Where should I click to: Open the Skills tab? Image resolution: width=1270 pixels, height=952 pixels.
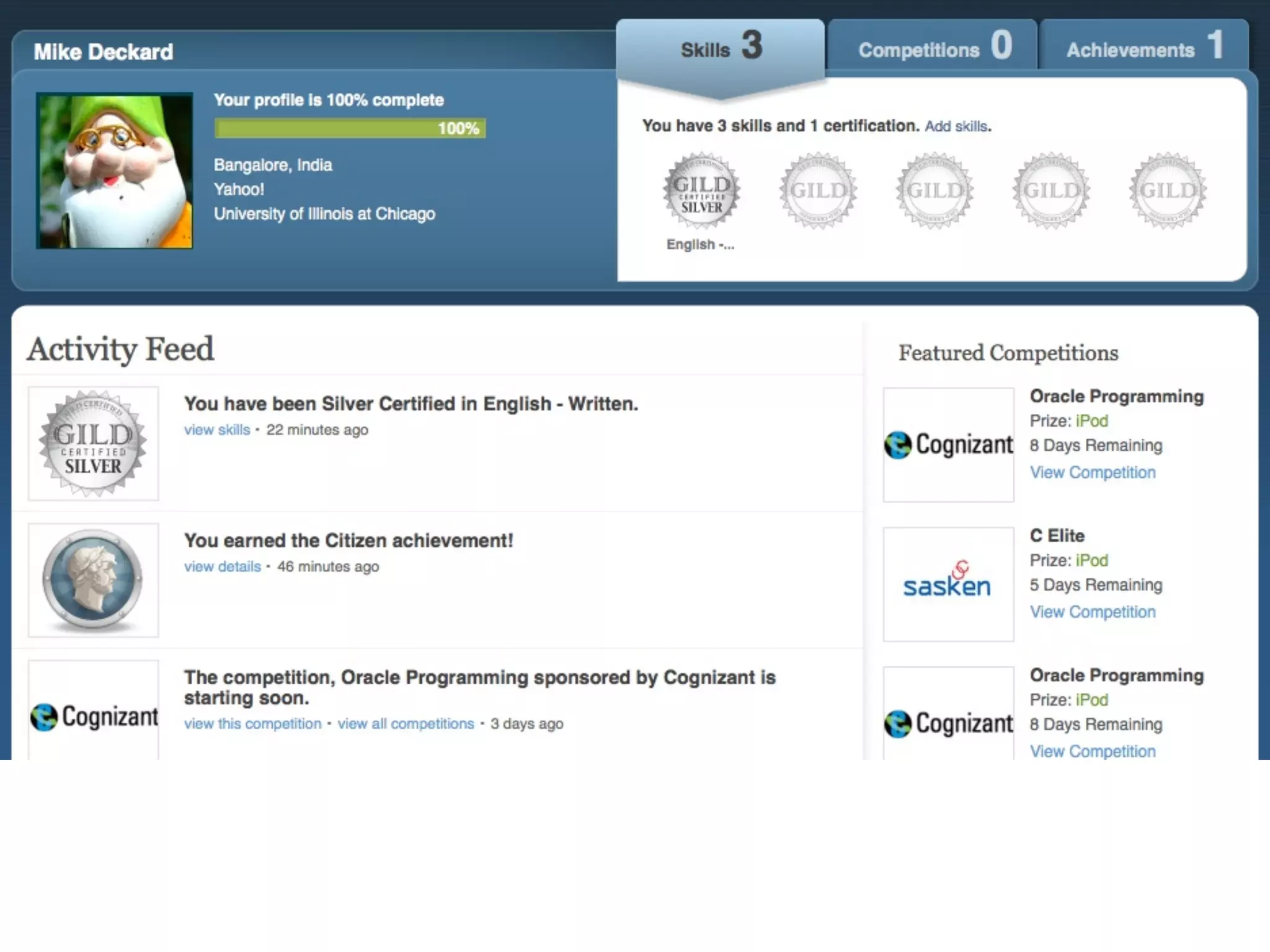coord(720,50)
